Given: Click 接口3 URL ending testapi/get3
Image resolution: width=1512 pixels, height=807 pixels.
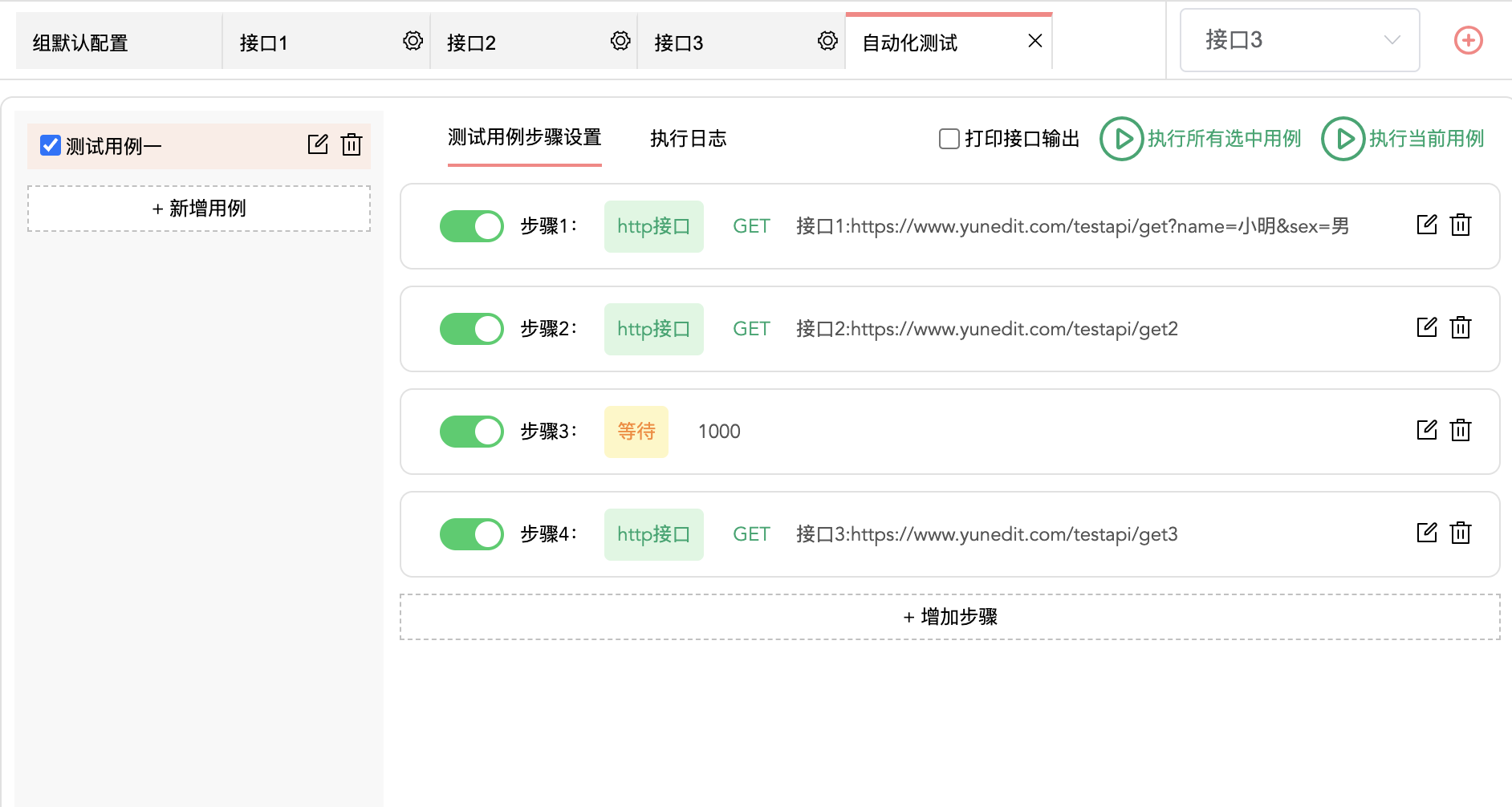Looking at the screenshot, I should [x=987, y=534].
